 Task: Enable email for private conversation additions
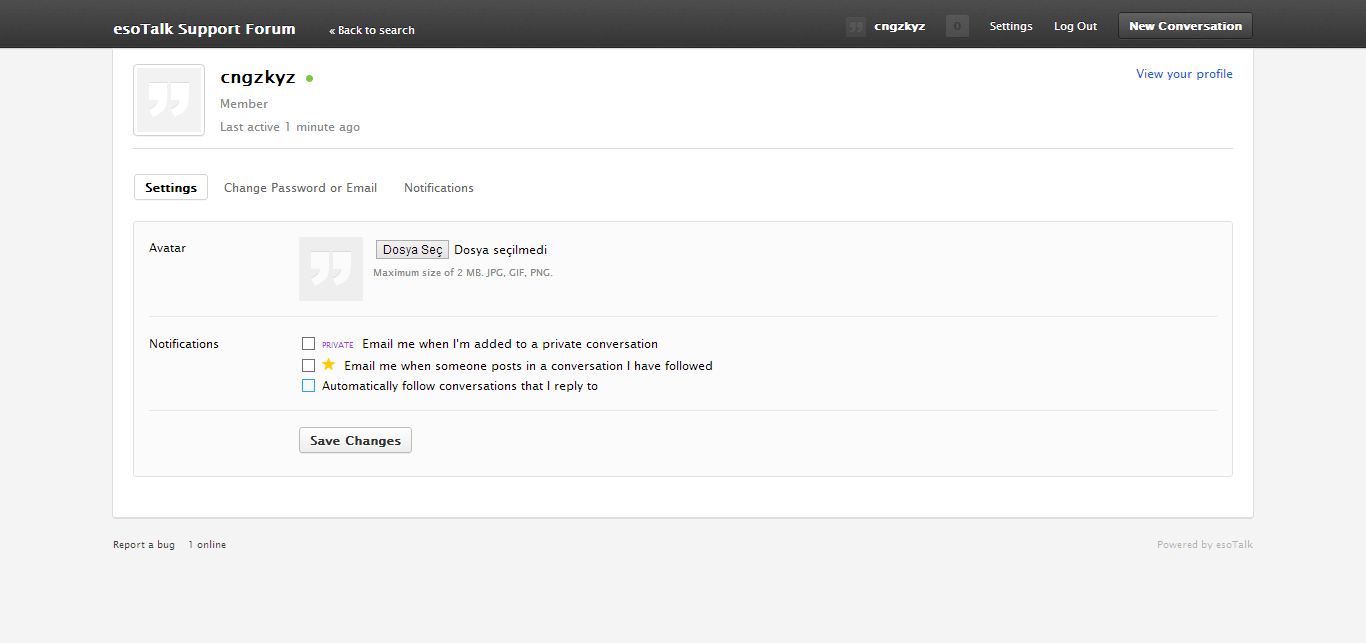(x=309, y=344)
